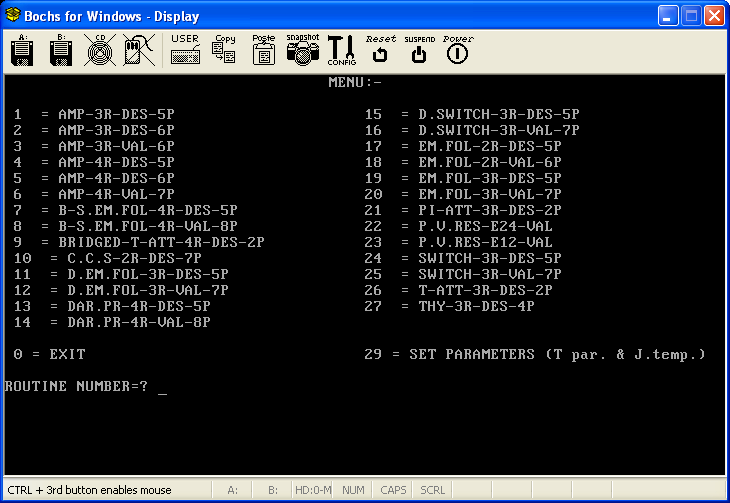730x503 pixels.
Task: Click the floppy A: drive icon
Action: pyautogui.click(x=22, y=50)
